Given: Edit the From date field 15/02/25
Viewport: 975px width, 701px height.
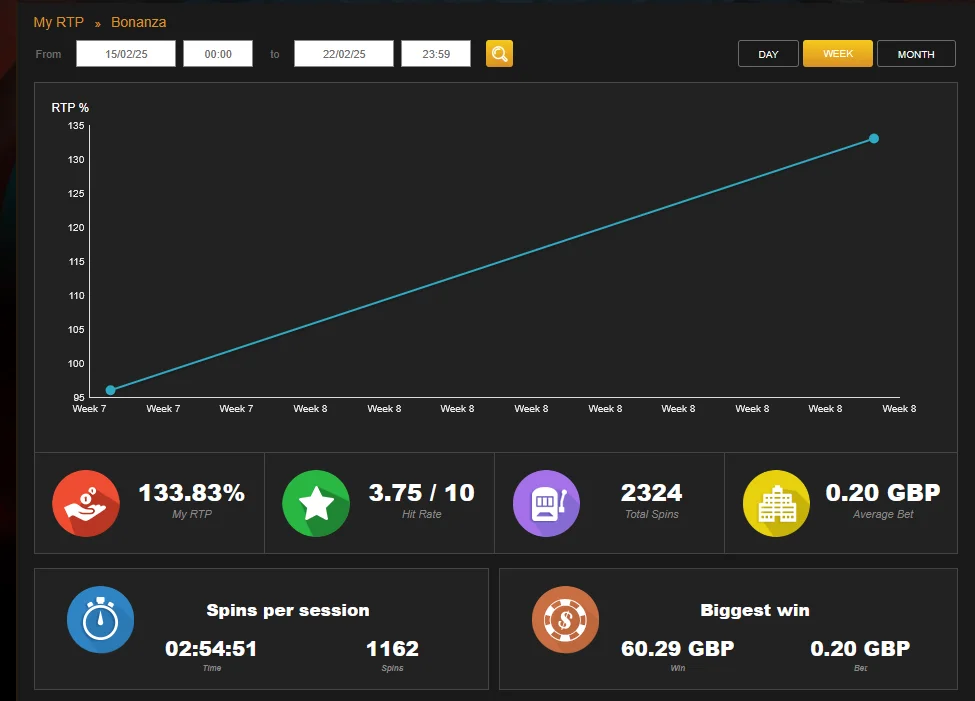Looking at the screenshot, I should tap(126, 53).
